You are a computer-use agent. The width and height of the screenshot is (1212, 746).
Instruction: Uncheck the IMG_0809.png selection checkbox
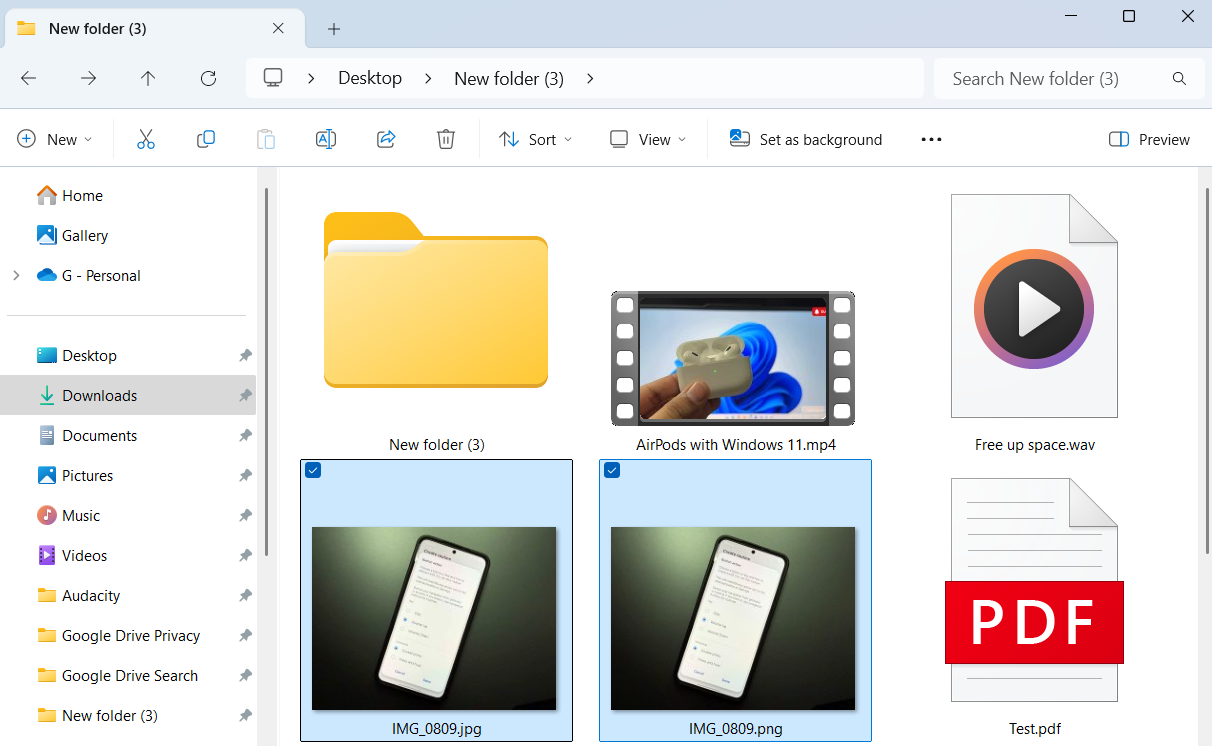[x=612, y=470]
